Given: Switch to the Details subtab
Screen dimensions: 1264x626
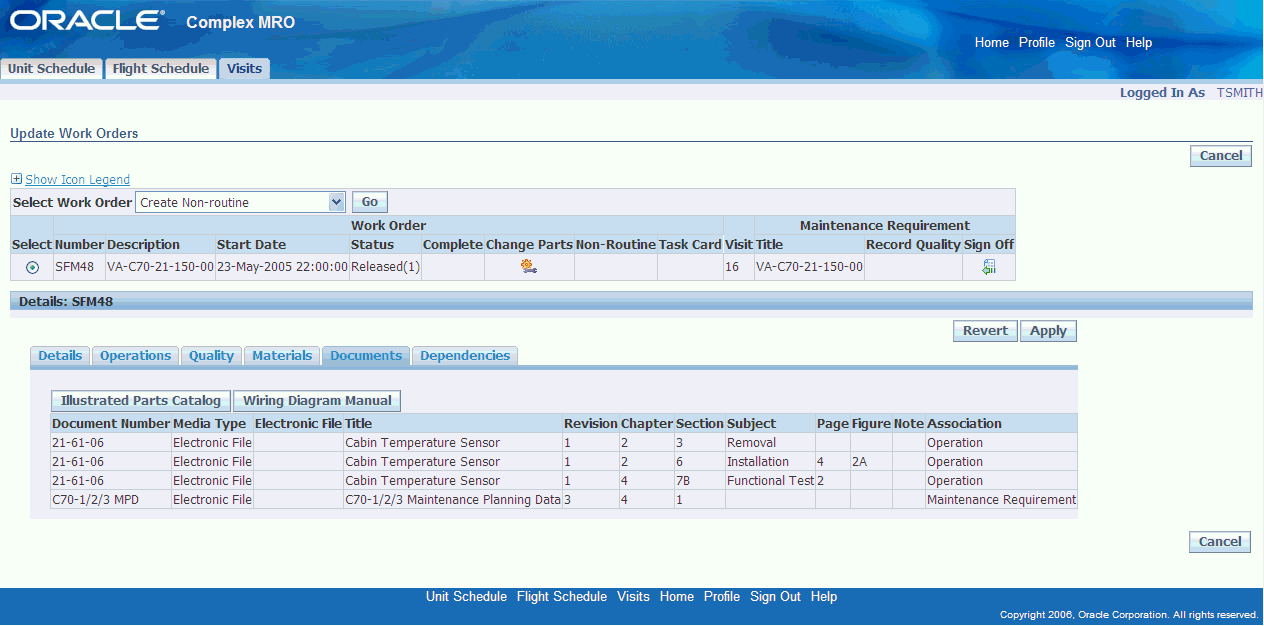Looking at the screenshot, I should click(x=60, y=355).
